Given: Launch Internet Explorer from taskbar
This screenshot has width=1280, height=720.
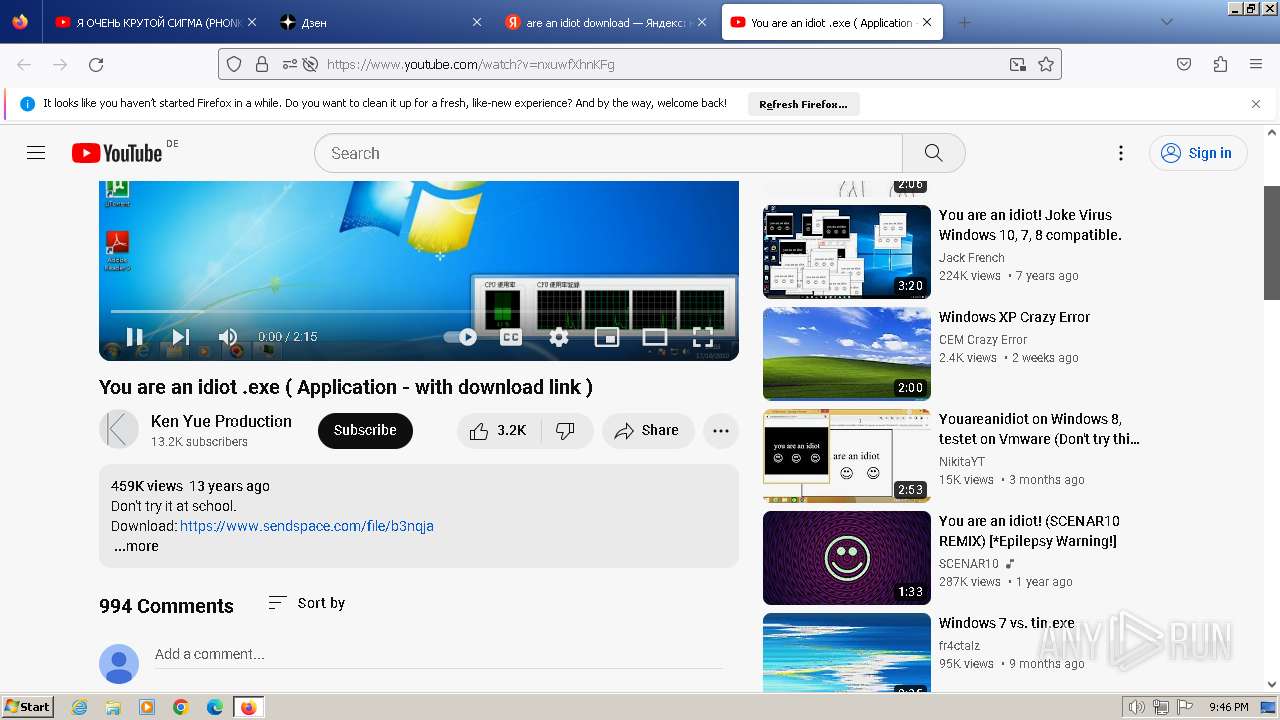Looking at the screenshot, I should tap(80, 707).
